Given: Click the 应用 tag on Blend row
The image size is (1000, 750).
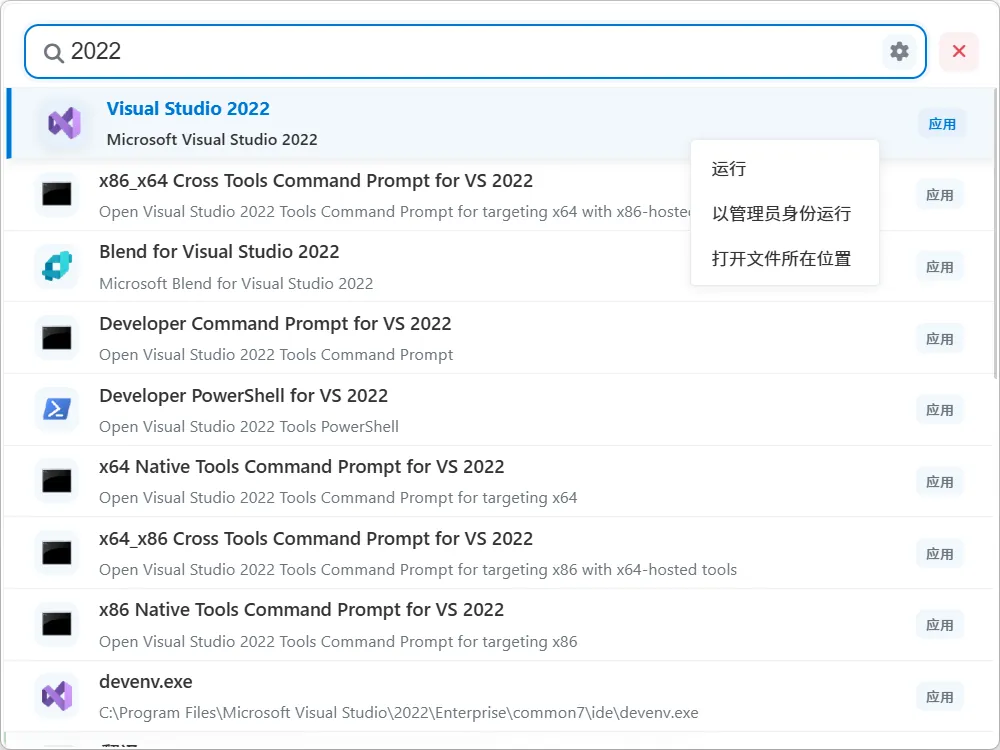Looking at the screenshot, I should point(940,267).
